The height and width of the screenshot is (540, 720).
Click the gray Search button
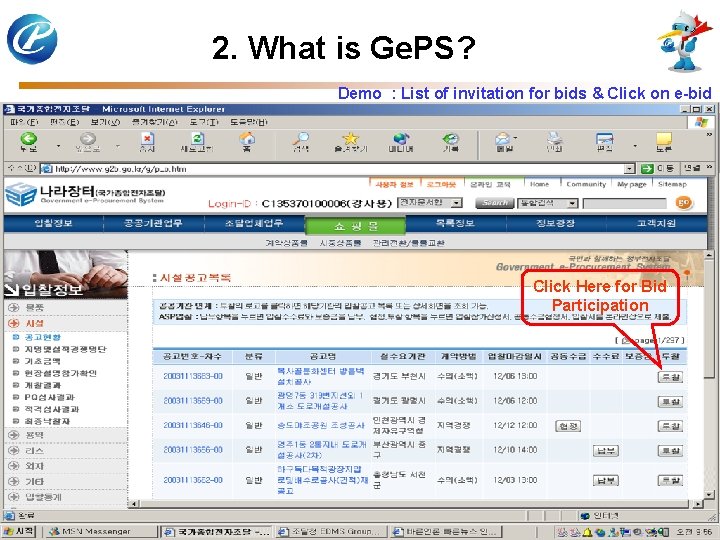click(x=495, y=203)
